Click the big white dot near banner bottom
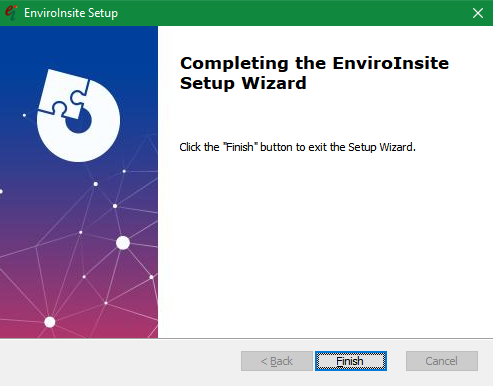Image resolution: width=493 pixels, height=386 pixels. (x=50, y=322)
